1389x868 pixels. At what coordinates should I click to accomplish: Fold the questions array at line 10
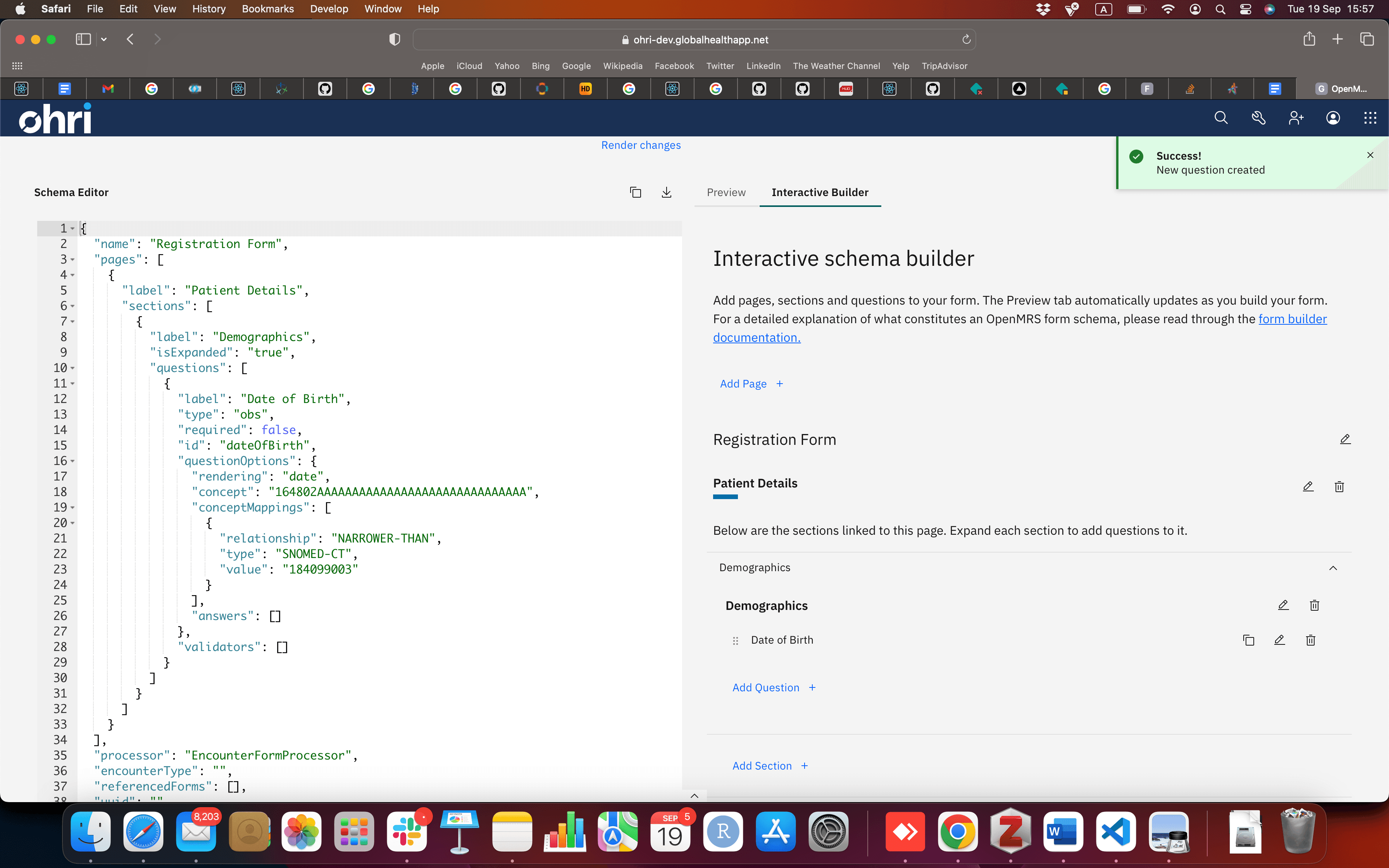click(73, 368)
